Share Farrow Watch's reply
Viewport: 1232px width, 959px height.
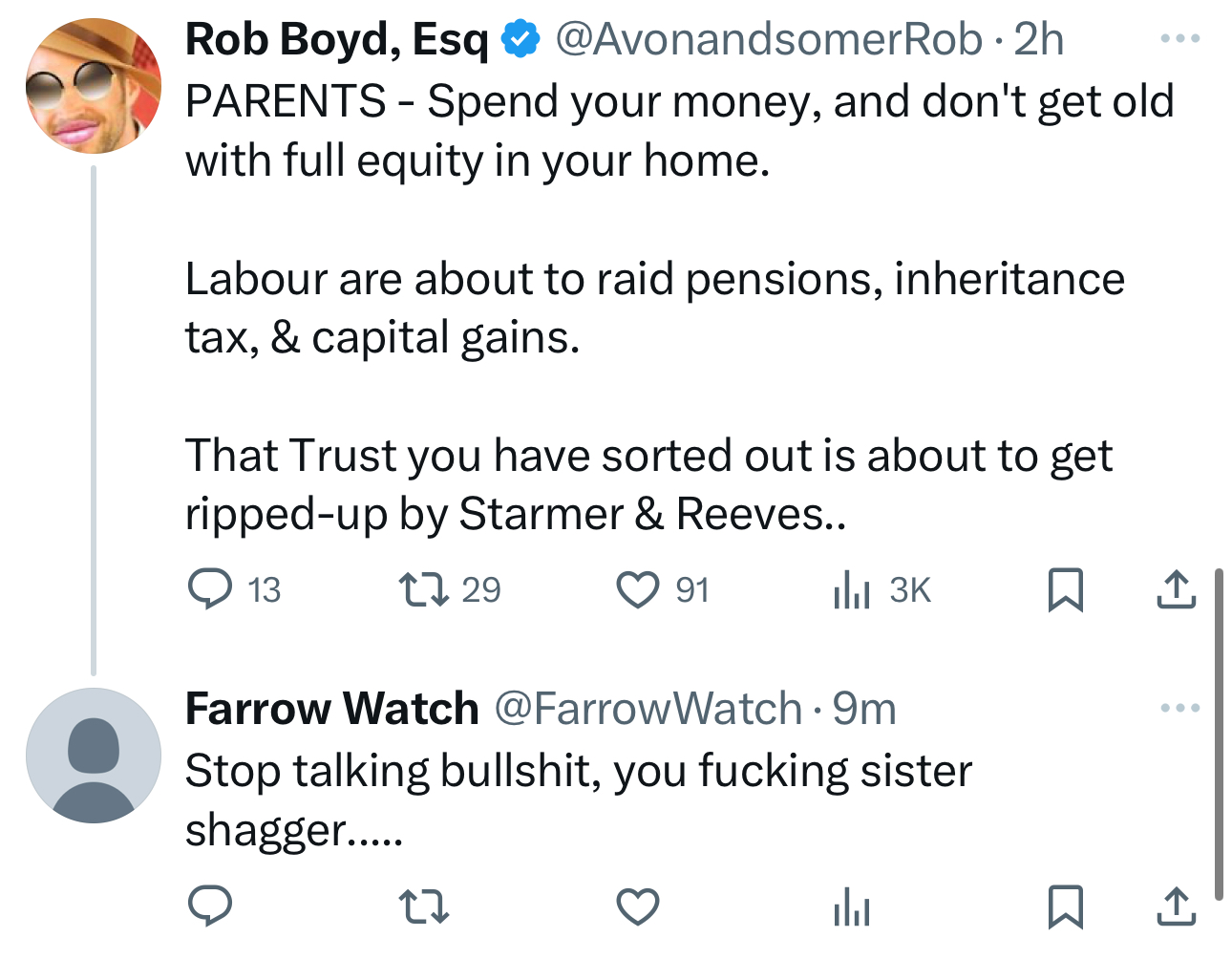pyautogui.click(x=1176, y=906)
